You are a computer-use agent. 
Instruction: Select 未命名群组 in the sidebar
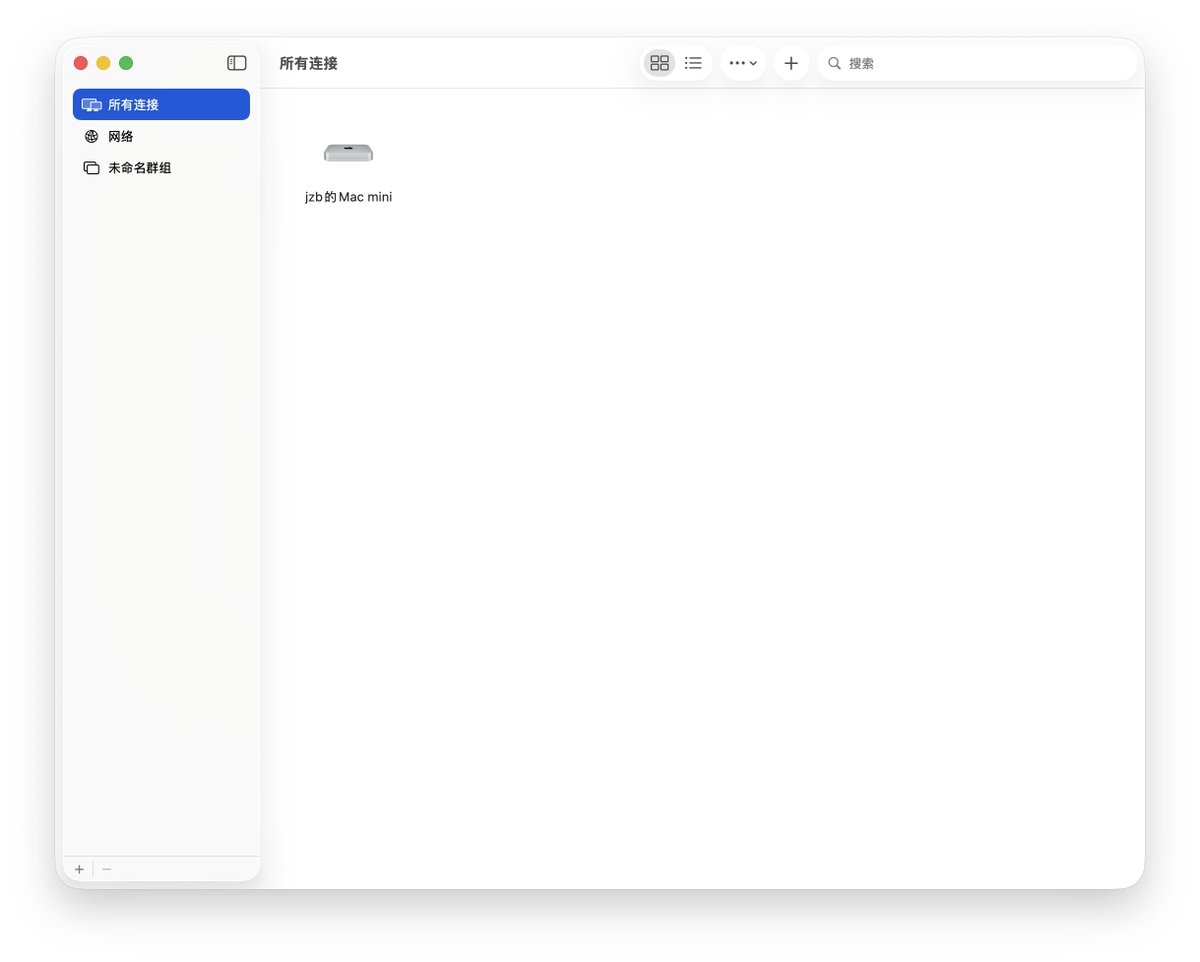point(138,167)
